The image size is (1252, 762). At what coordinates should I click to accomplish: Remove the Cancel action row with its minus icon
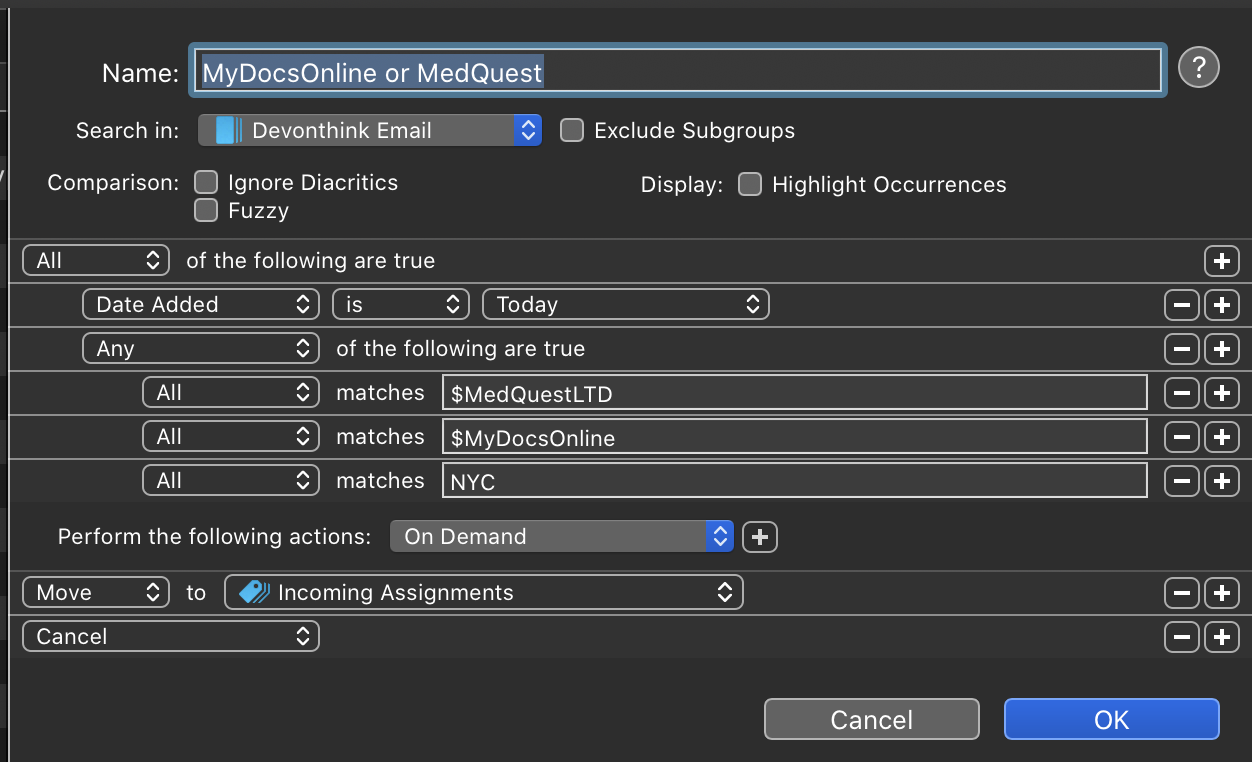[1181, 636]
